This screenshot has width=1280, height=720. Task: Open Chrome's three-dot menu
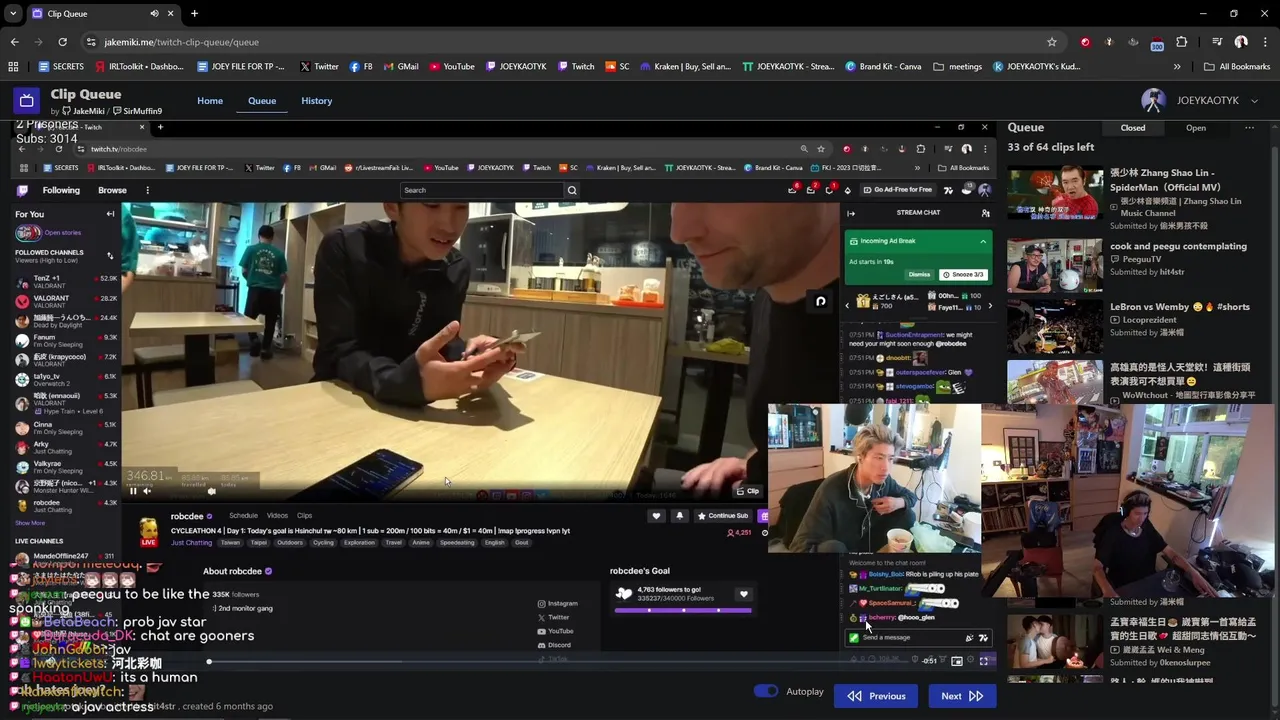click(1264, 42)
